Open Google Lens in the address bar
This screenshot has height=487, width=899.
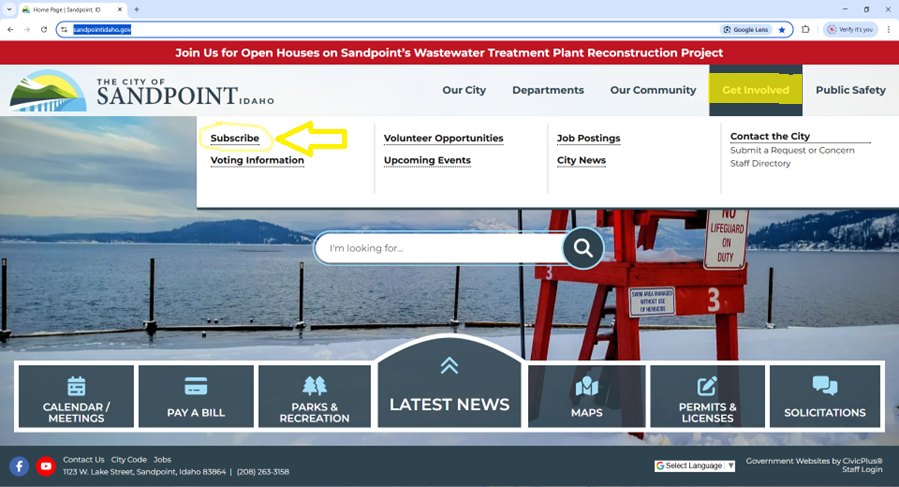pos(746,29)
